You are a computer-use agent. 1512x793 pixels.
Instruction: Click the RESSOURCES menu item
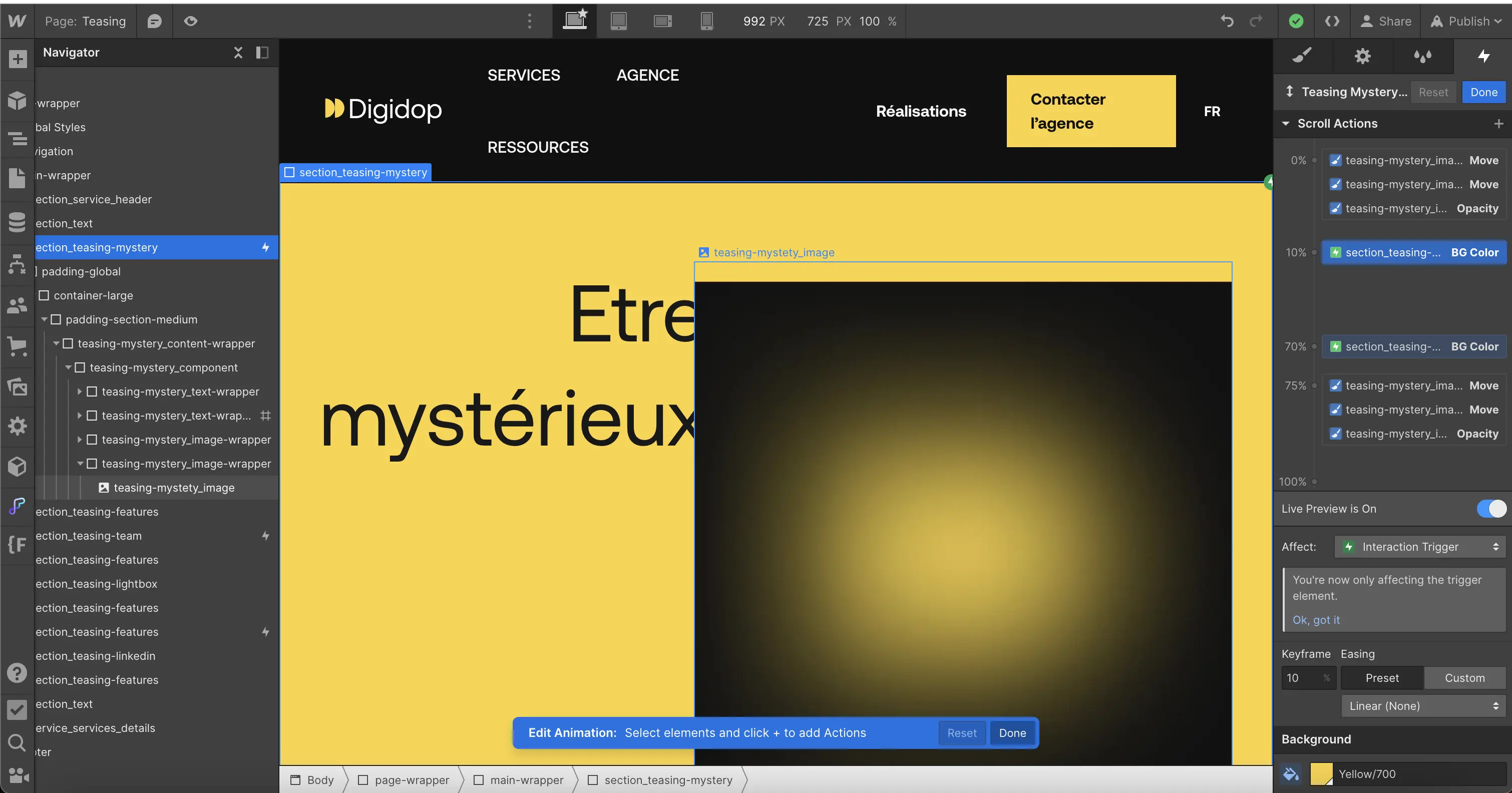click(x=538, y=148)
